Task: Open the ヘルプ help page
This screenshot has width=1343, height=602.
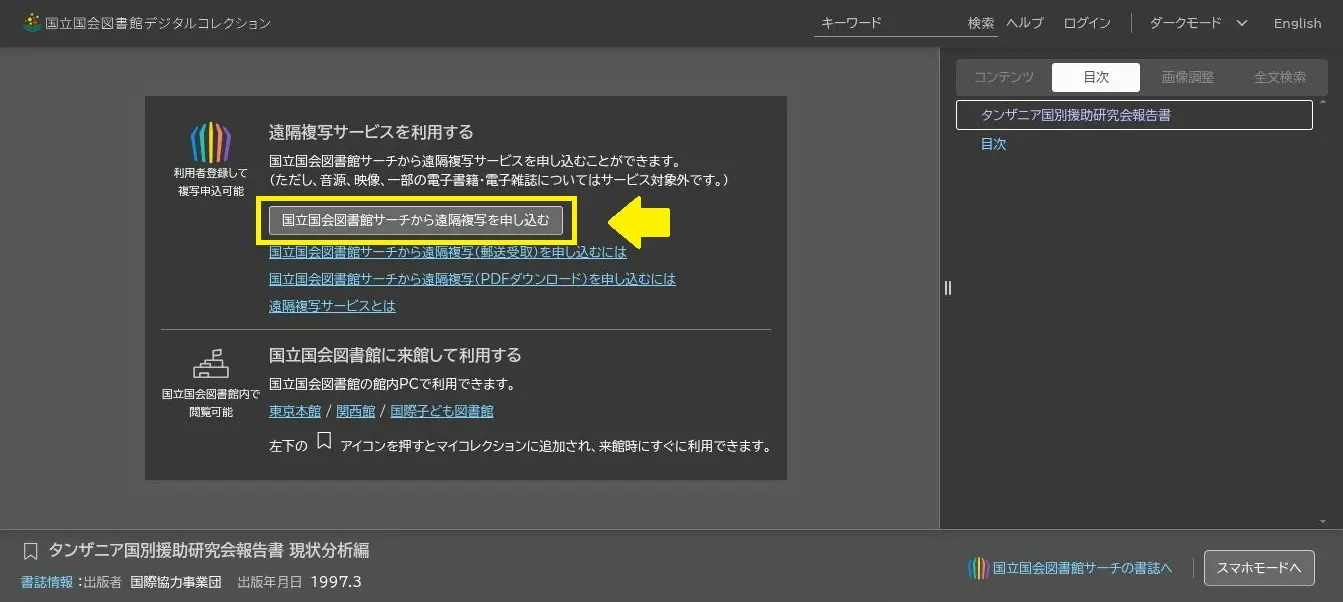Action: (1025, 23)
